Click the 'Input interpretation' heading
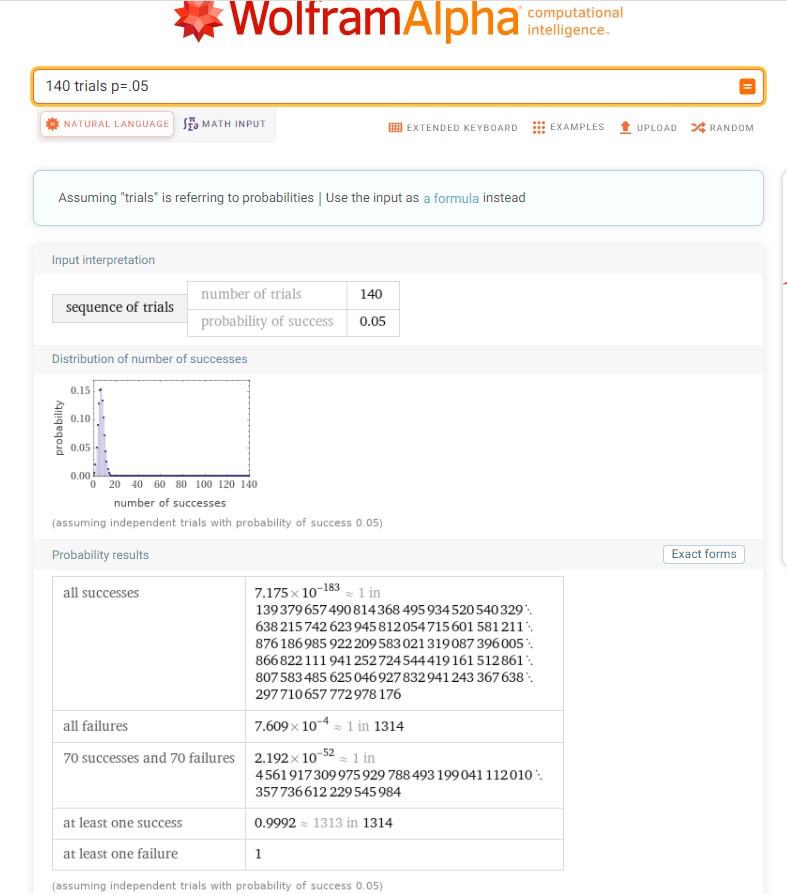Viewport: 787px width, 894px height. [x=103, y=260]
